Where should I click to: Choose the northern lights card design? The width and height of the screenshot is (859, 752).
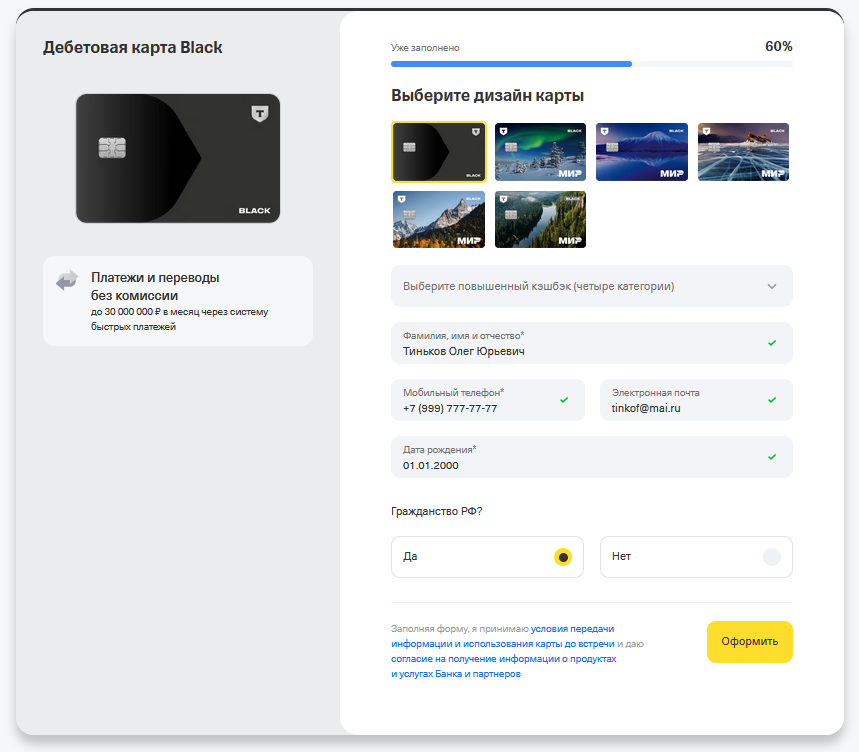(540, 152)
